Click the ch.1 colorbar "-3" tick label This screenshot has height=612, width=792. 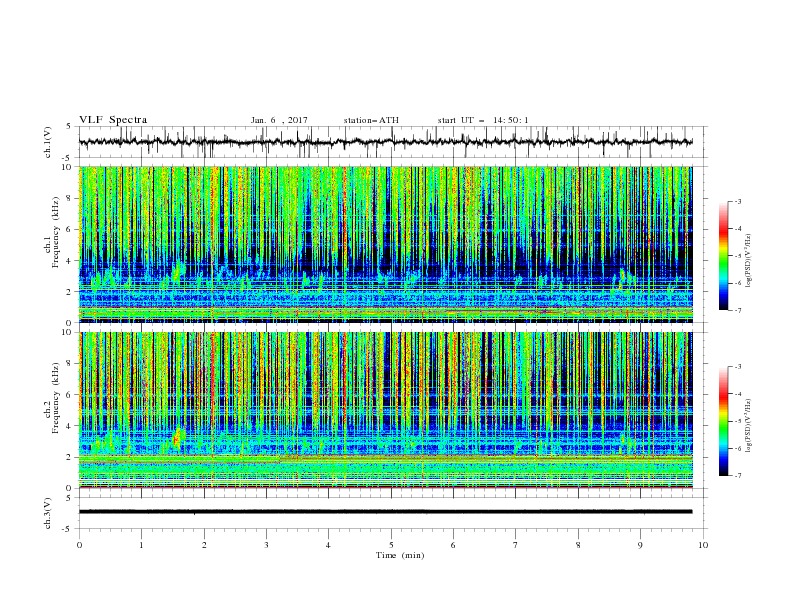coord(738,202)
